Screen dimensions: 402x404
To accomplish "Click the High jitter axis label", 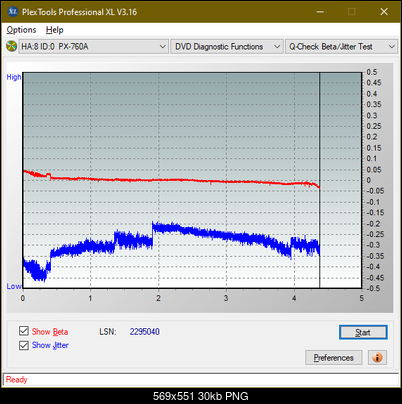I will coord(14,77).
